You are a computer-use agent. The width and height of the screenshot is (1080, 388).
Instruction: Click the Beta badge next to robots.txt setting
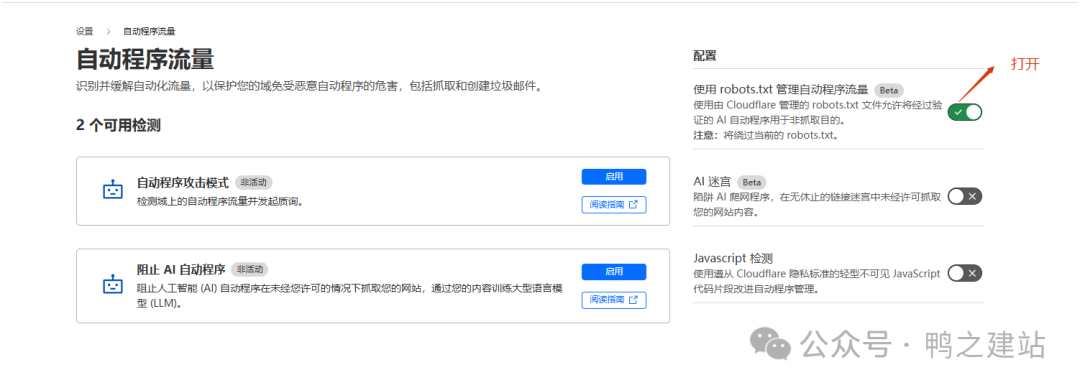(889, 90)
